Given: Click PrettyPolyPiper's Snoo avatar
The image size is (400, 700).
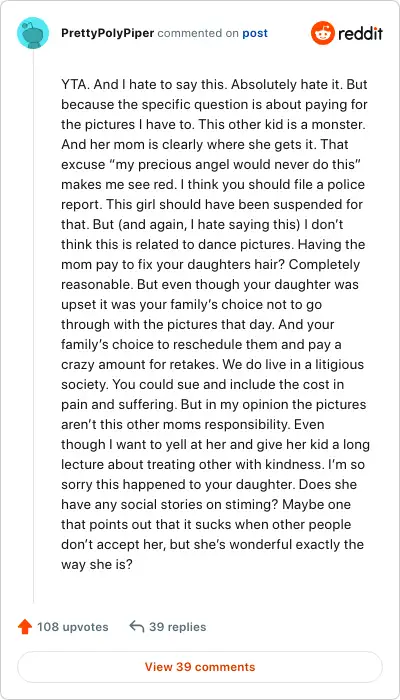Looking at the screenshot, I should (x=33, y=33).
